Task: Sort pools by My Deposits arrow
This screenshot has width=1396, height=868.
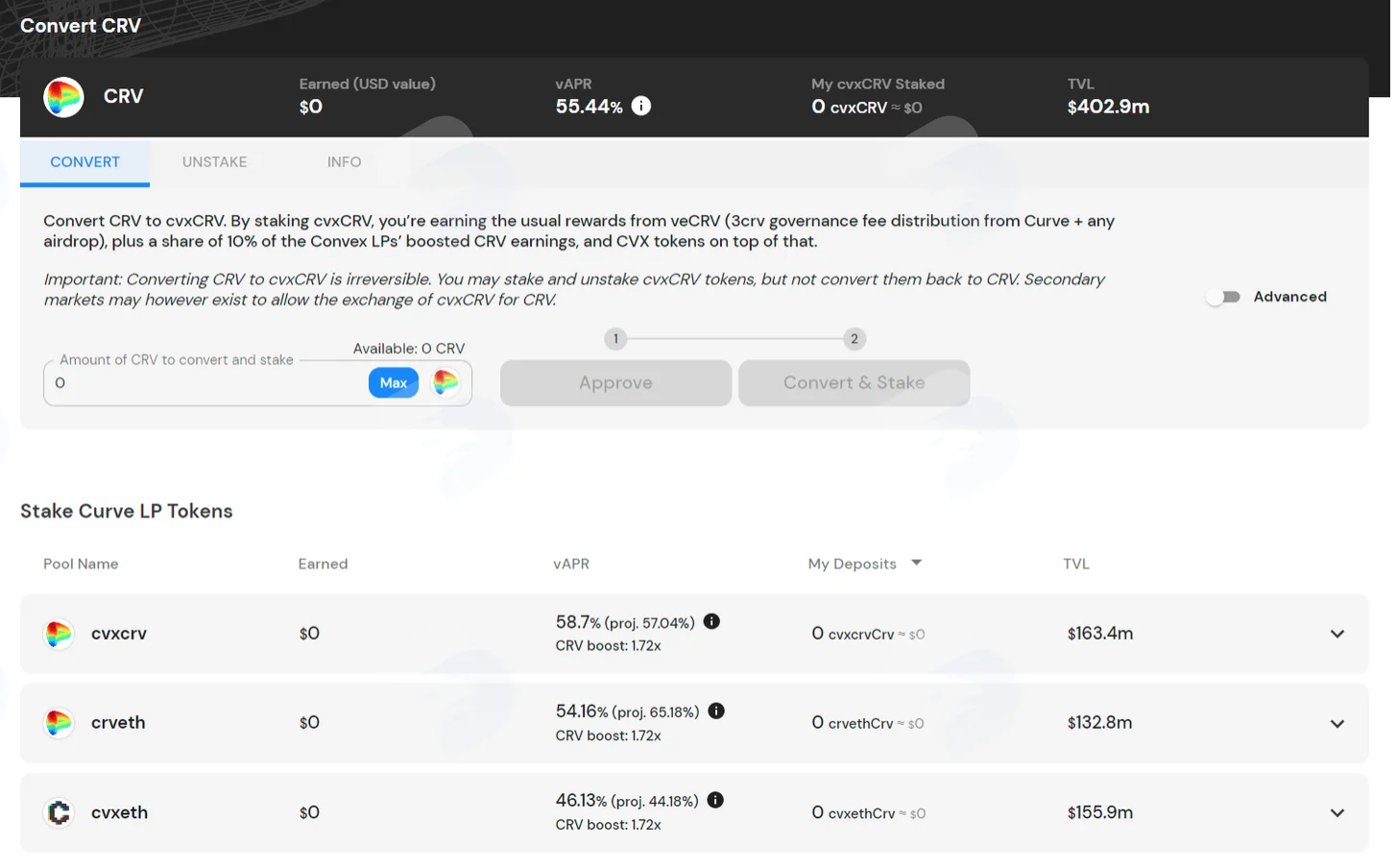Action: point(916,563)
